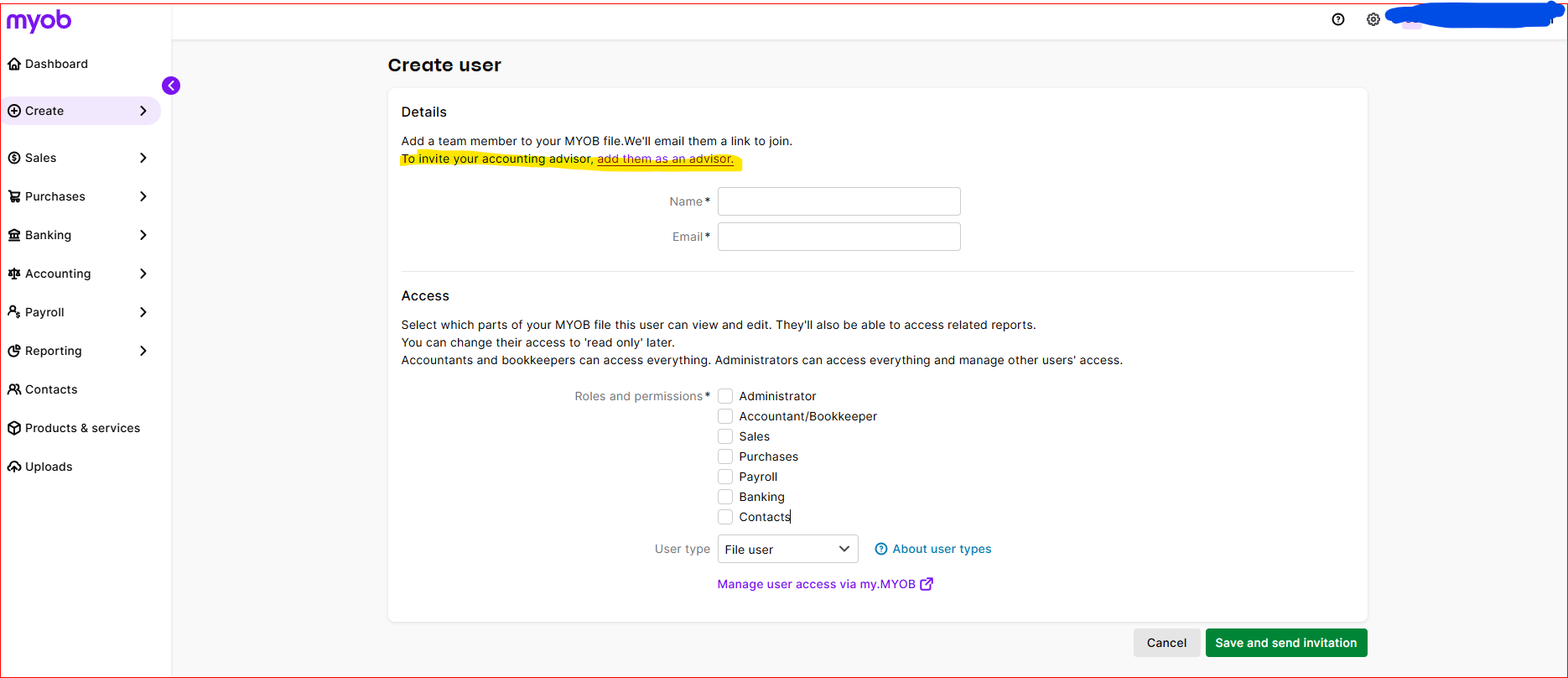Viewport: 1568px width, 678px height.
Task: Click the Reporting pie chart icon
Action: point(14,351)
